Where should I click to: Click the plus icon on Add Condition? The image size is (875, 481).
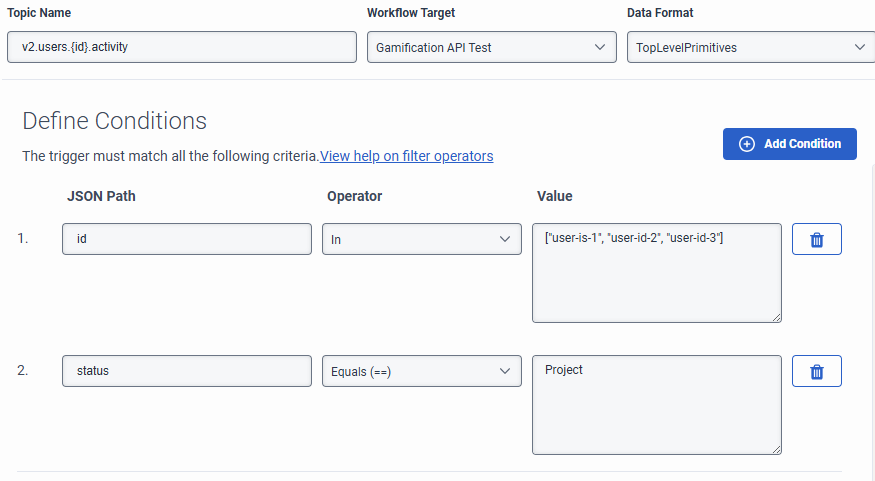click(746, 144)
